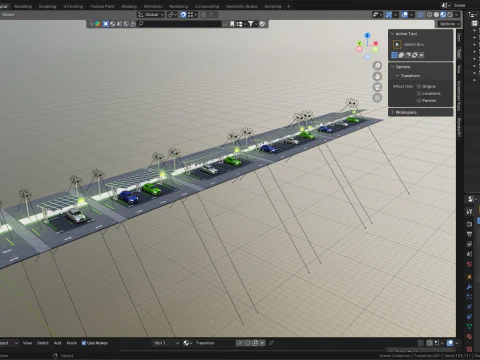
Task: Add a new workspace with plus button
Action: [289, 6]
